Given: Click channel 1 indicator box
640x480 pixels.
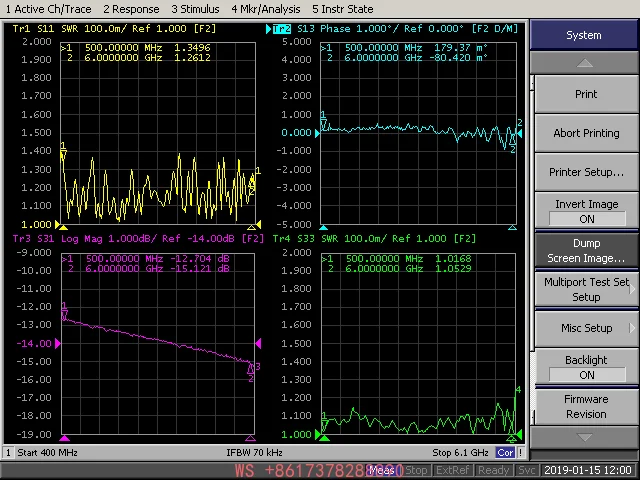Looking at the screenshot, I should (x=8, y=453).
